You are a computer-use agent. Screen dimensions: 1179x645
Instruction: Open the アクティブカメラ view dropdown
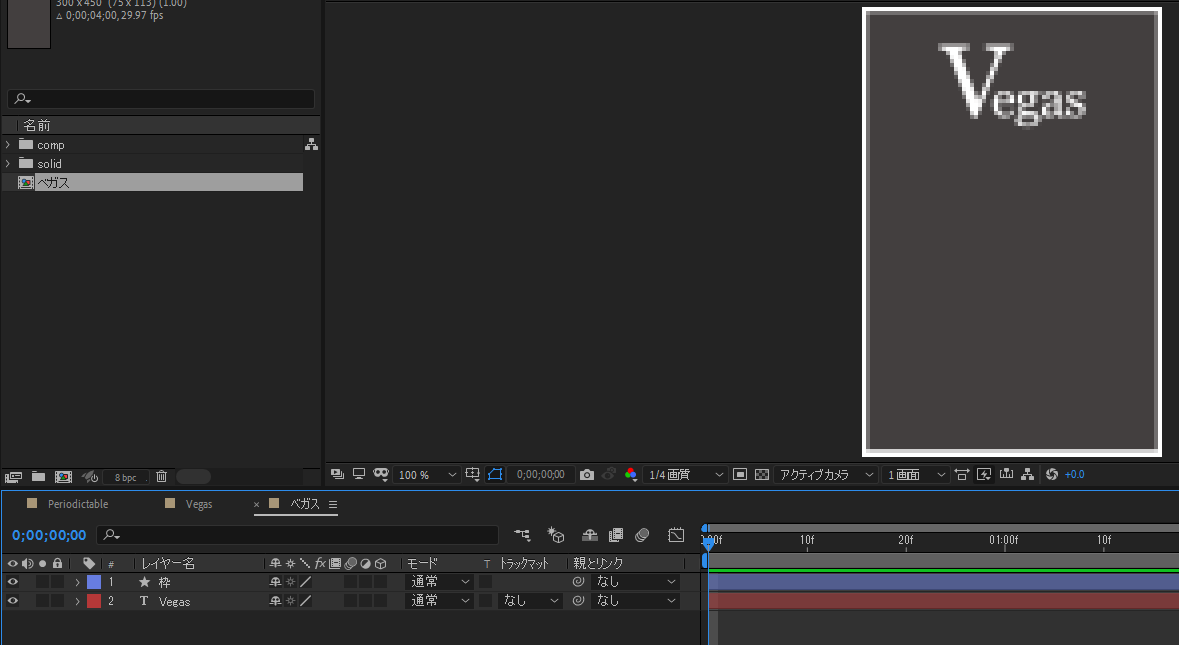(x=826, y=474)
